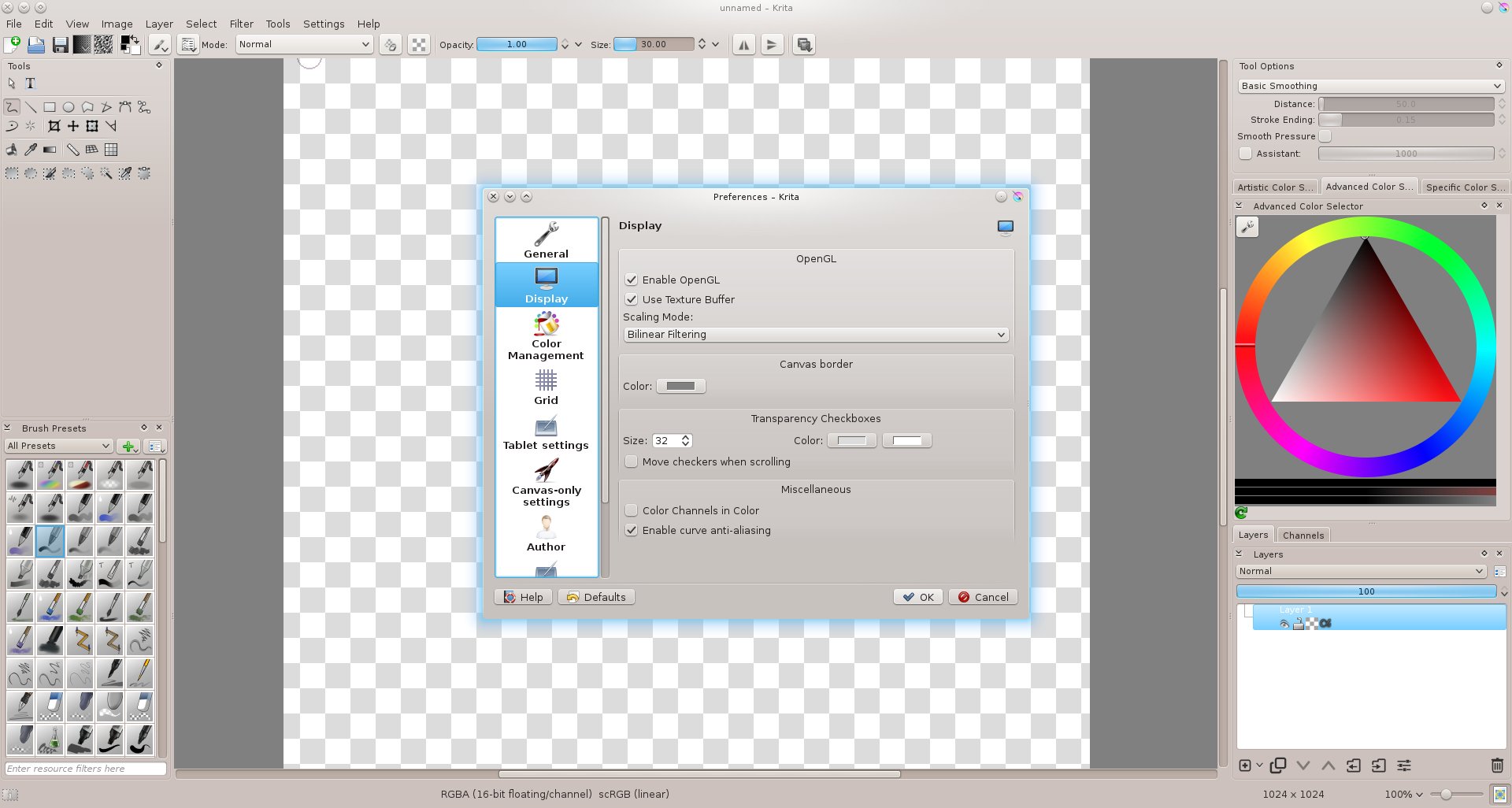Open the General preferences page
The image size is (1512, 808).
pos(547,240)
